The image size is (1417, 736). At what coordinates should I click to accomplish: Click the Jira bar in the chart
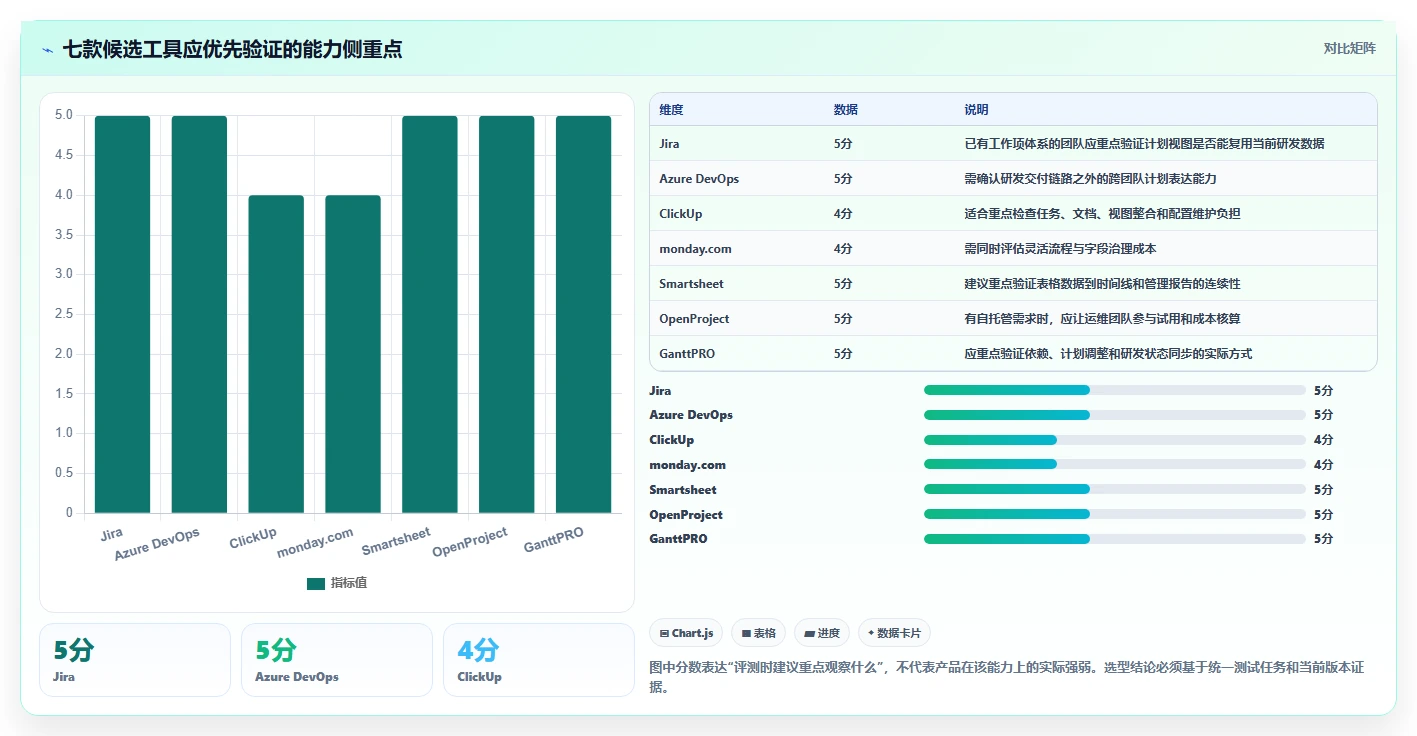point(122,314)
